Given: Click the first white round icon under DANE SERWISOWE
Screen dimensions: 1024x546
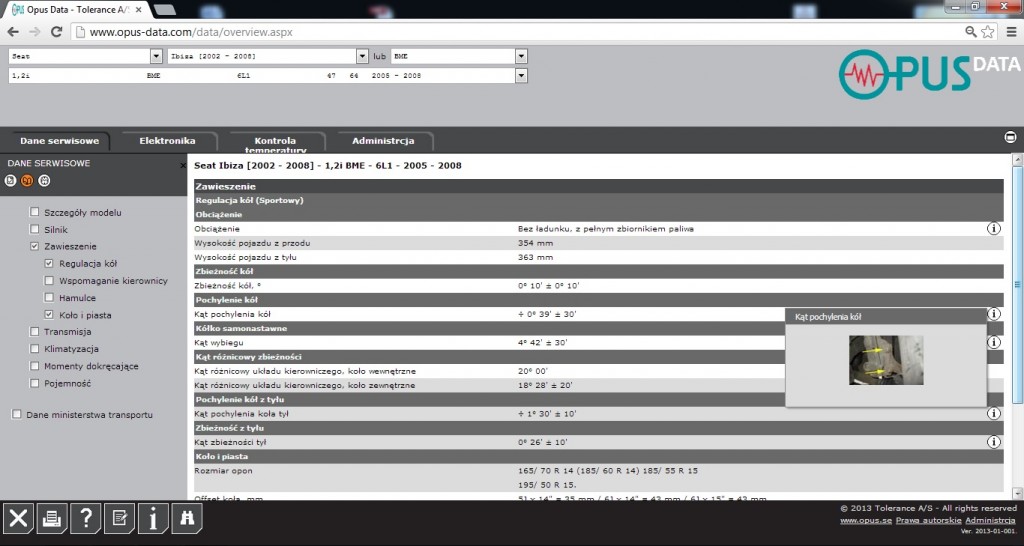Looking at the screenshot, I should point(10,181).
